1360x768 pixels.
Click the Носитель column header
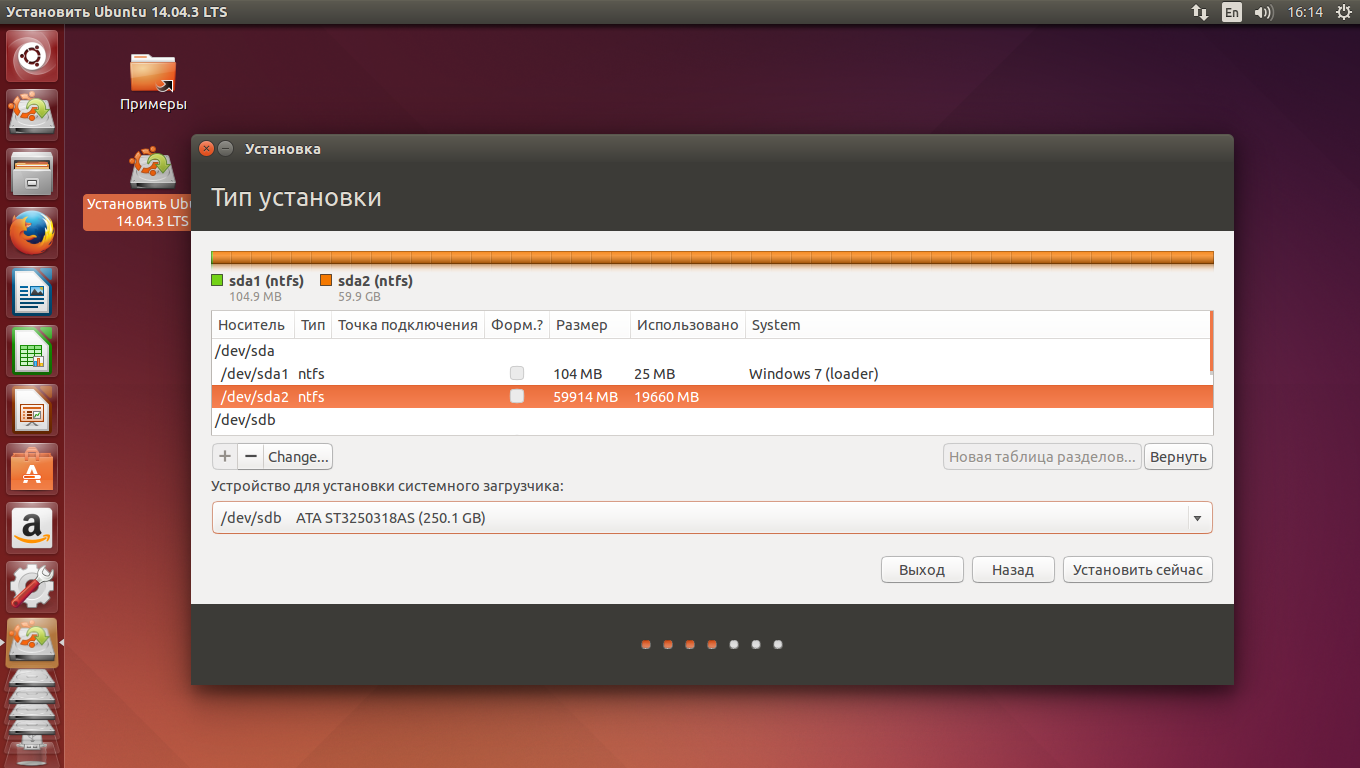(253, 325)
